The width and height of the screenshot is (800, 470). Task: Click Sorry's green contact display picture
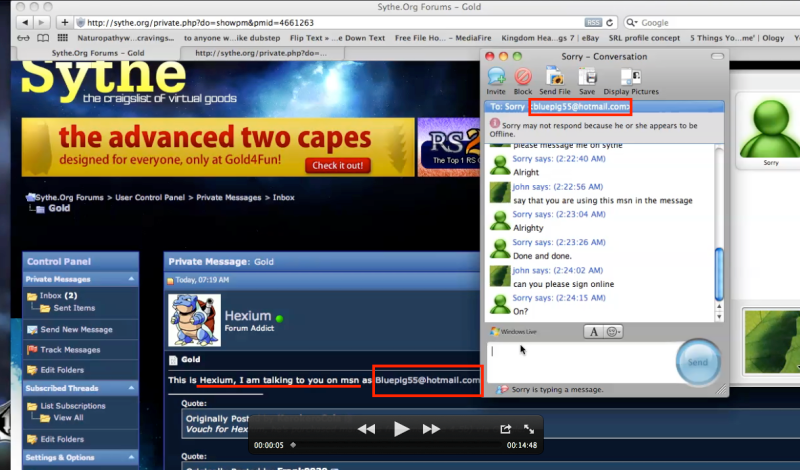(771, 129)
